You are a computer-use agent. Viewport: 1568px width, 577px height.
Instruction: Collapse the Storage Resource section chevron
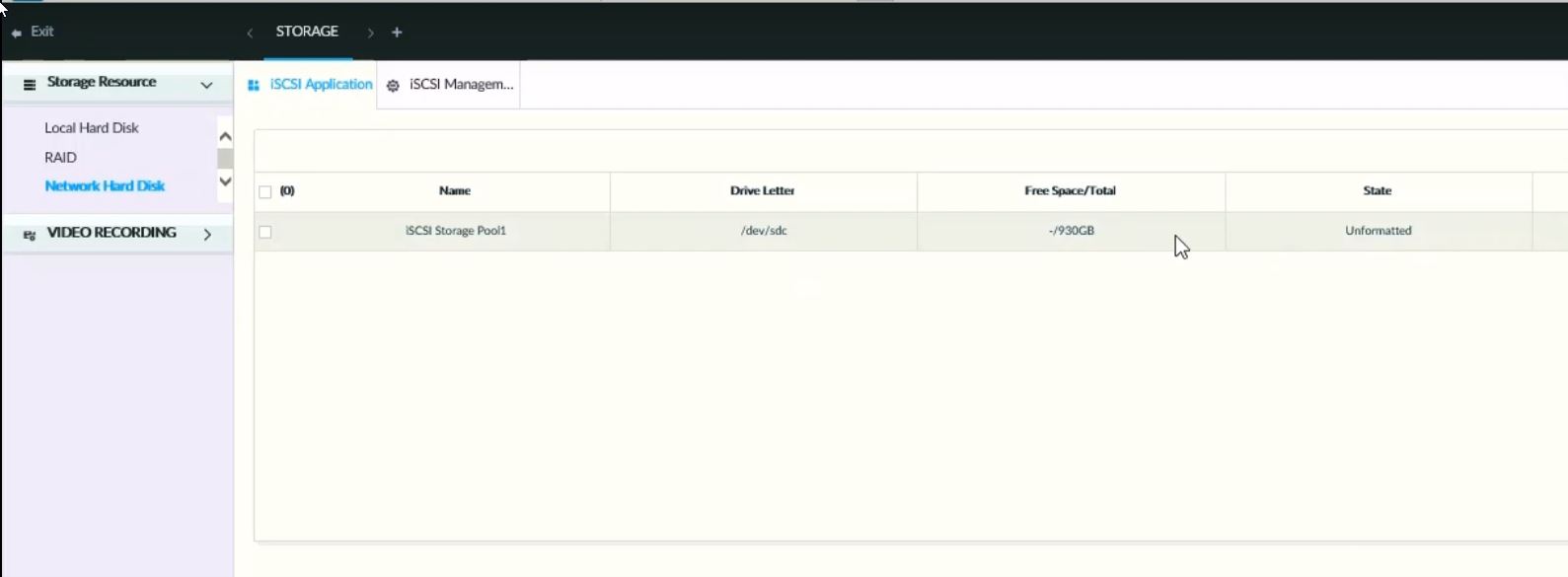click(x=206, y=85)
